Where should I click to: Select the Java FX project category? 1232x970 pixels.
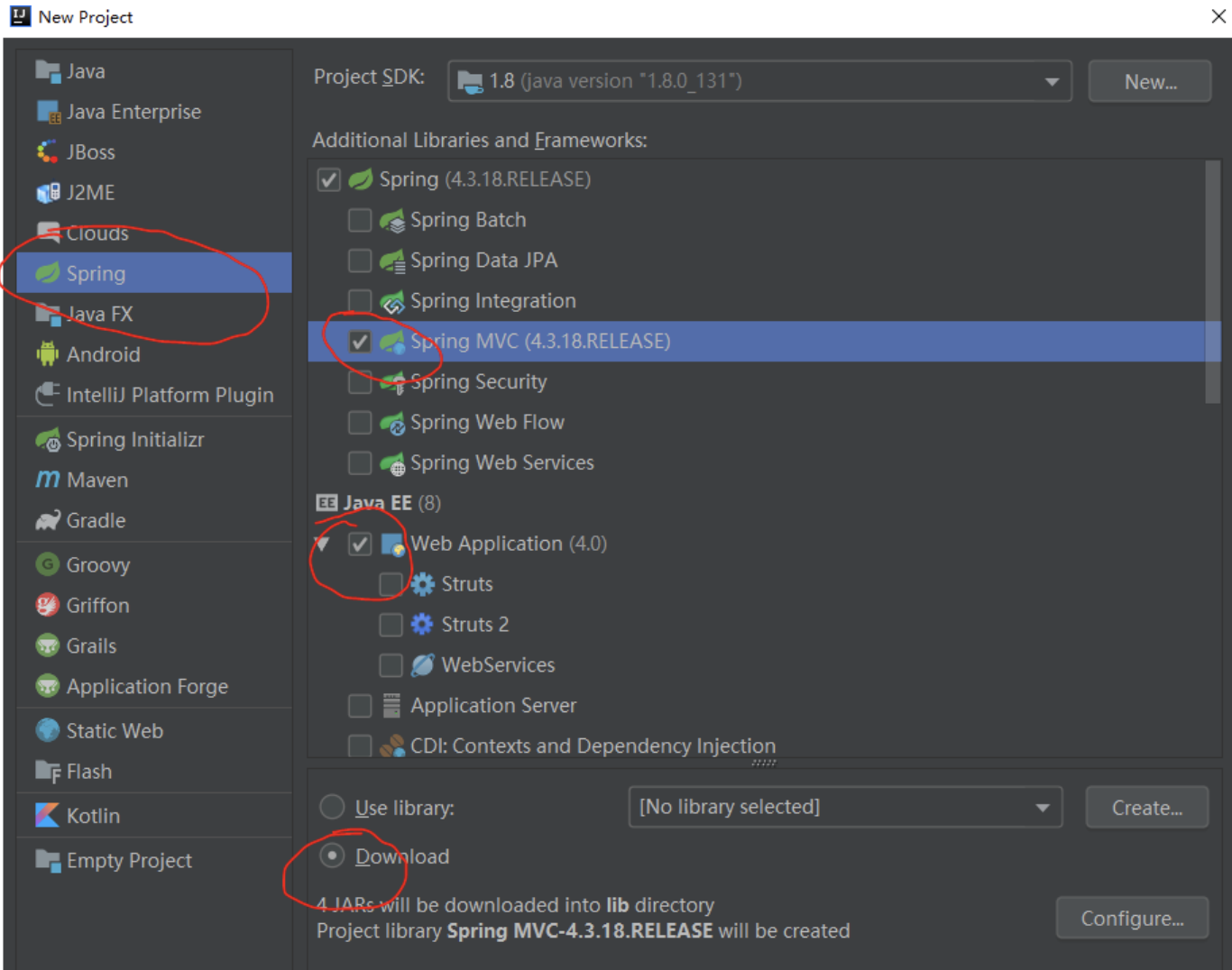click(x=154, y=314)
